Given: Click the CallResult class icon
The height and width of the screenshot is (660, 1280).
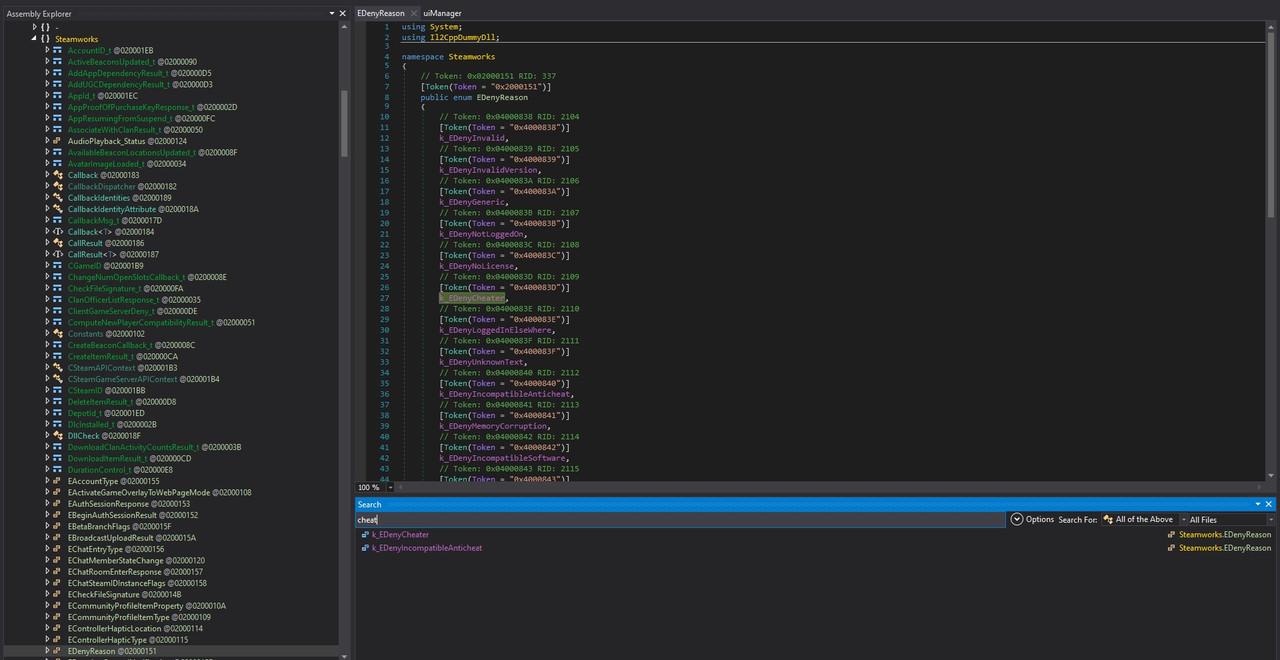Looking at the screenshot, I should pyautogui.click(x=58, y=243).
